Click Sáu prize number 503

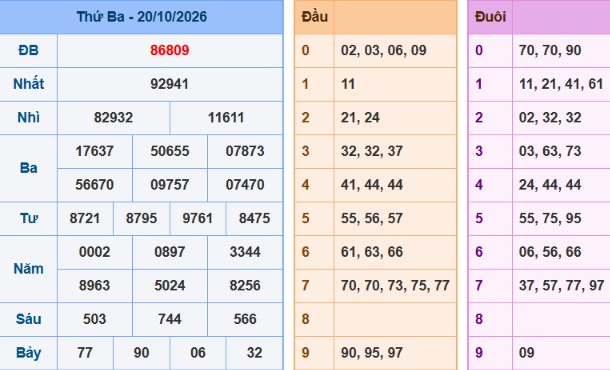pyautogui.click(x=95, y=319)
